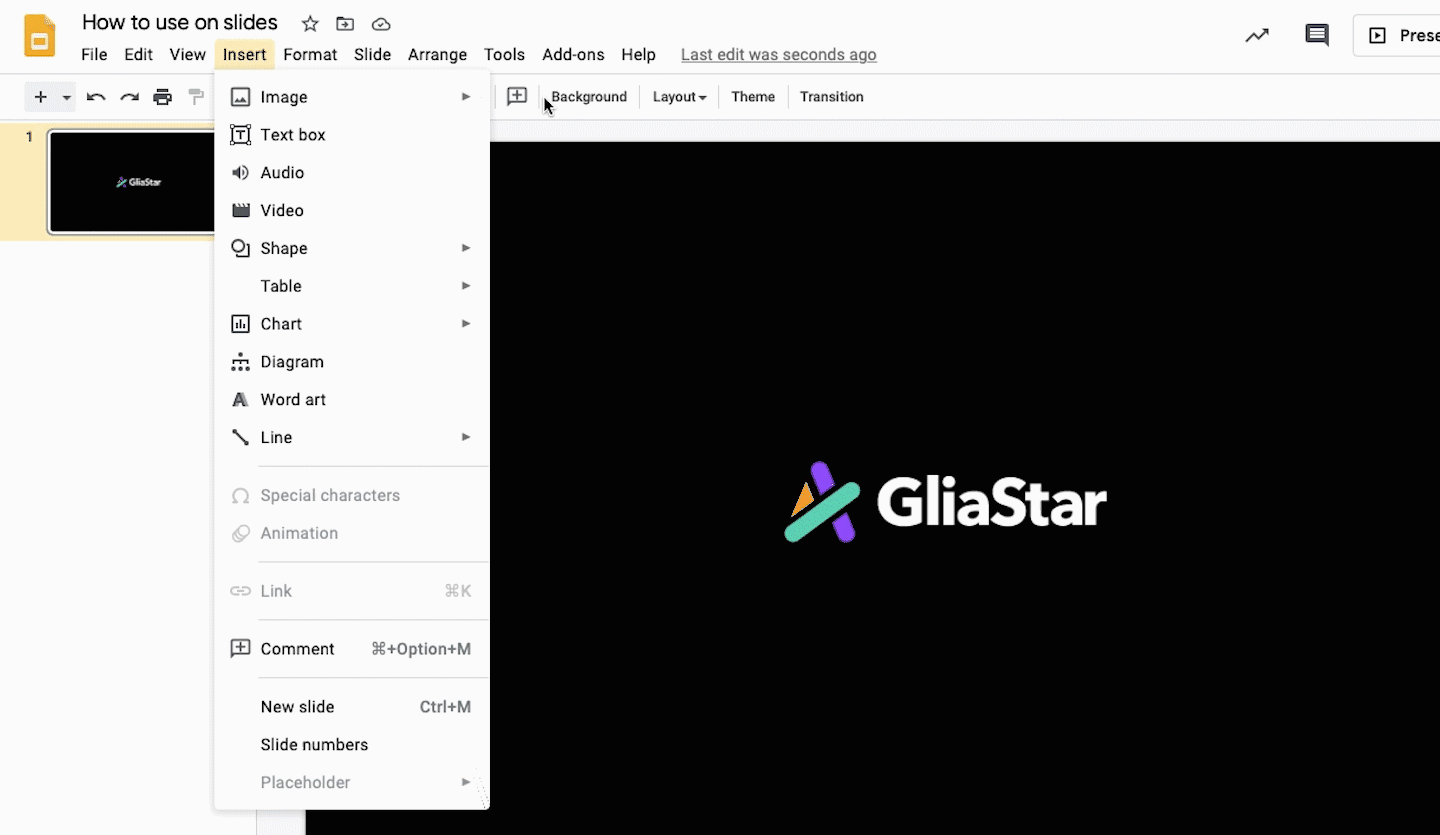
Task: Check cloud save status icon
Action: [380, 24]
